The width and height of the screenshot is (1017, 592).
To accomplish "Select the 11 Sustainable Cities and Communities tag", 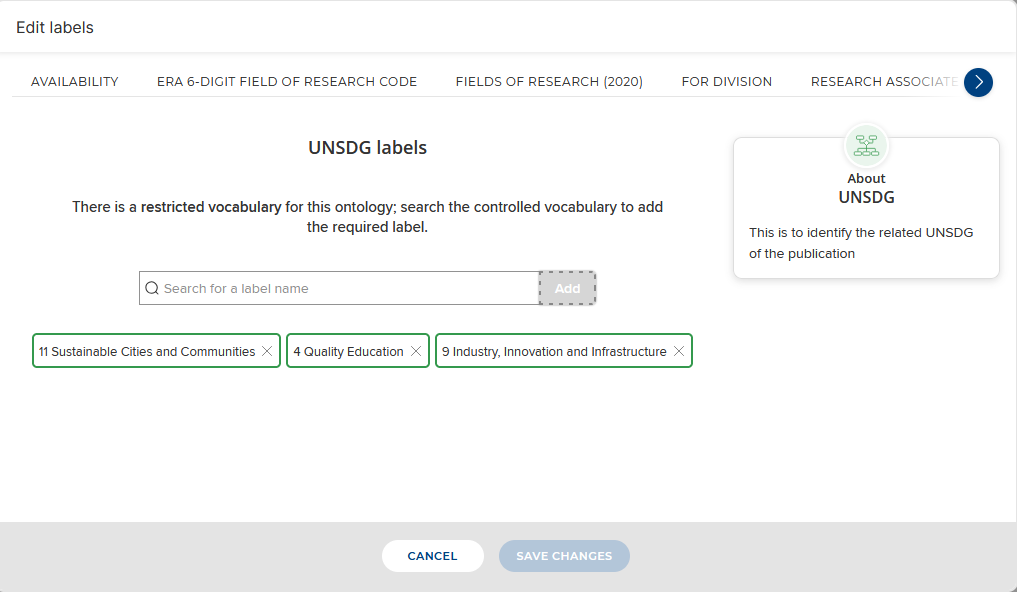I will (147, 352).
